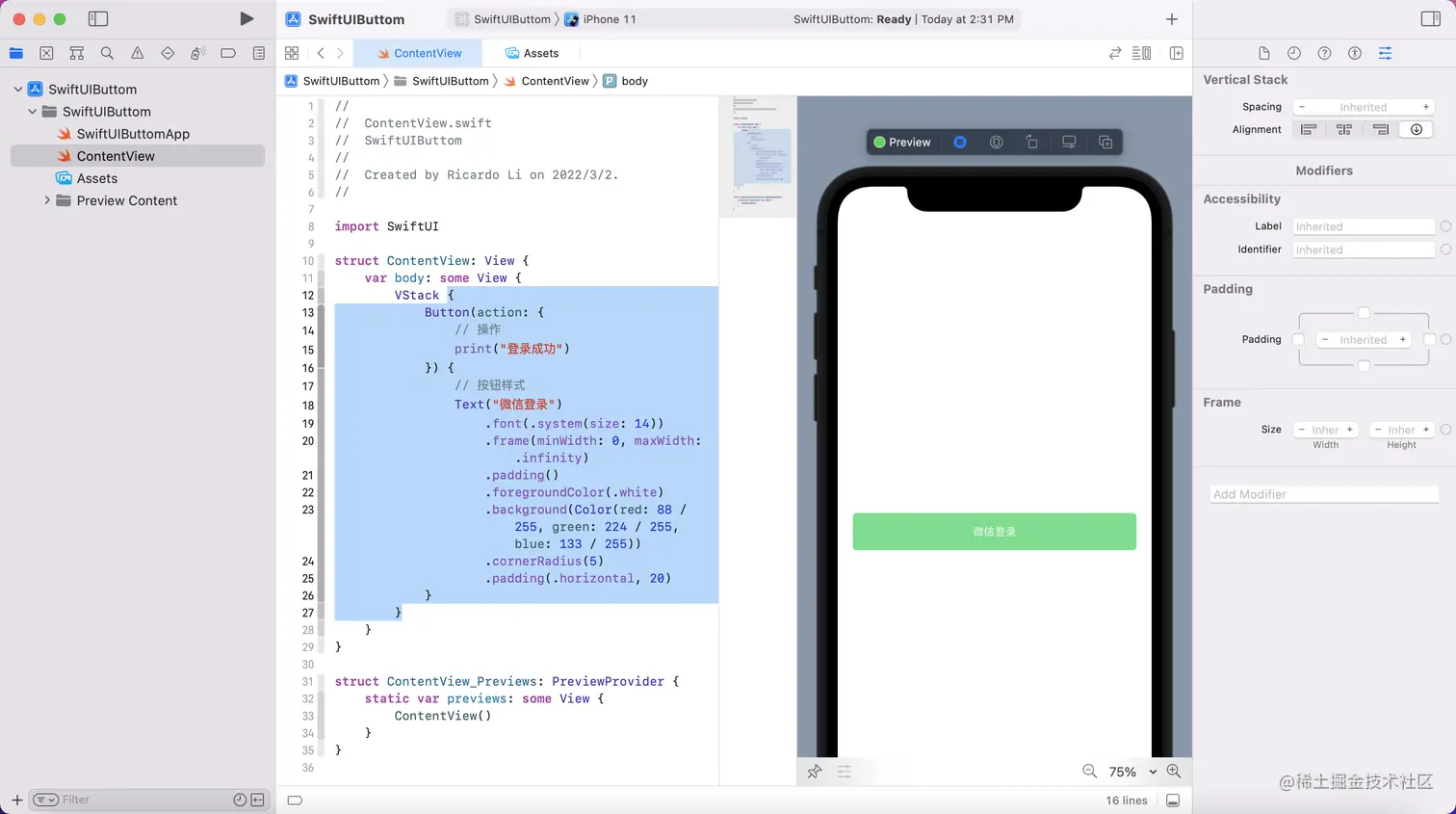The height and width of the screenshot is (814, 1456).
Task: Check the left padding checkbox
Action: [x=1298, y=339]
